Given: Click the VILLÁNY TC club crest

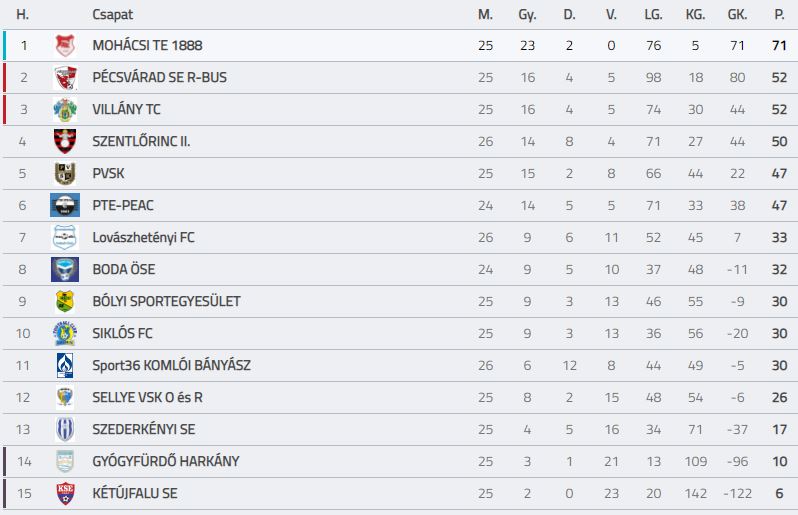Looking at the screenshot, I should tap(65, 109).
